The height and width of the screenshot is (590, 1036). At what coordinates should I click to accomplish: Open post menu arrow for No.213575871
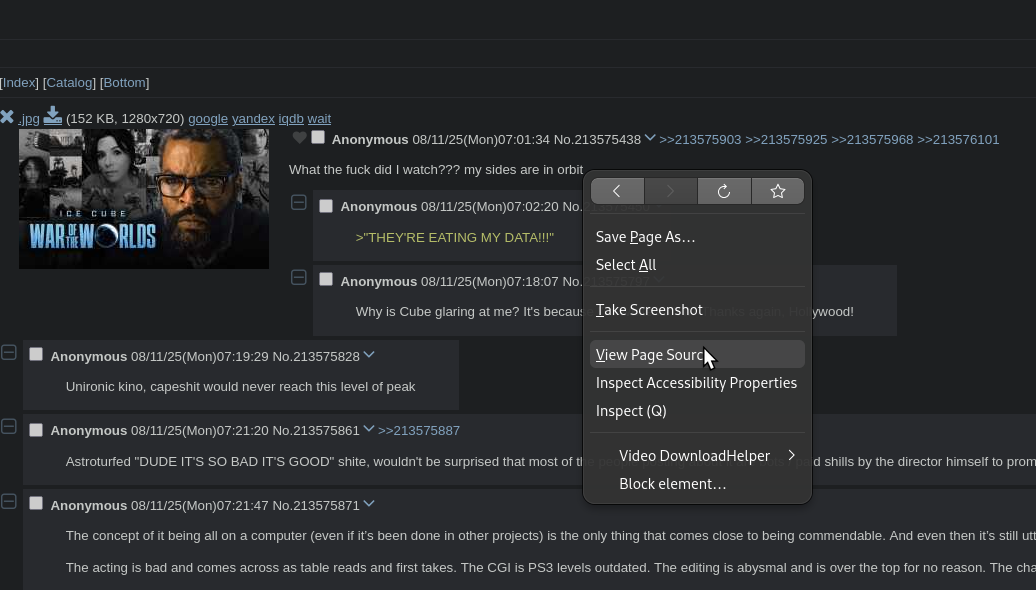click(369, 504)
